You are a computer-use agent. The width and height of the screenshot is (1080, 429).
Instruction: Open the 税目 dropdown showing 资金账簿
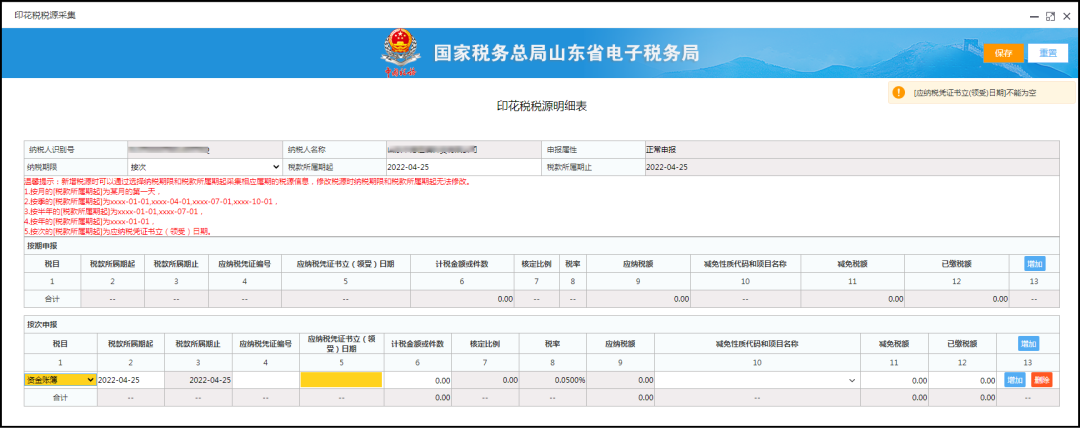60,379
